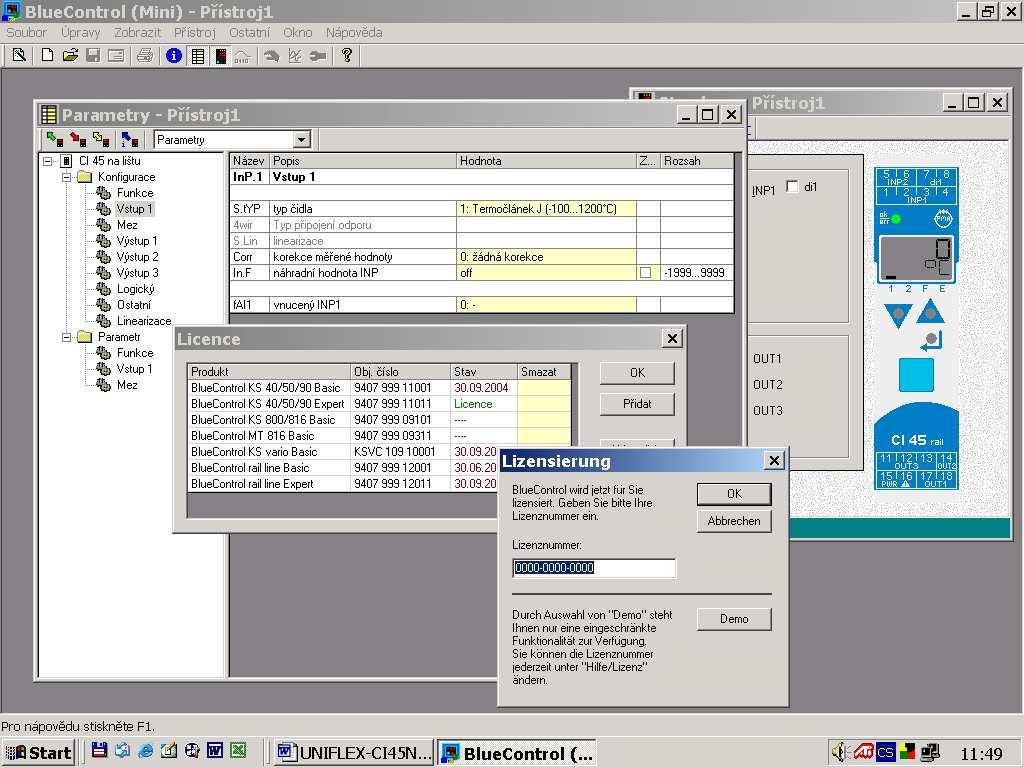Collapse the Konfigurace folder node

(67, 177)
